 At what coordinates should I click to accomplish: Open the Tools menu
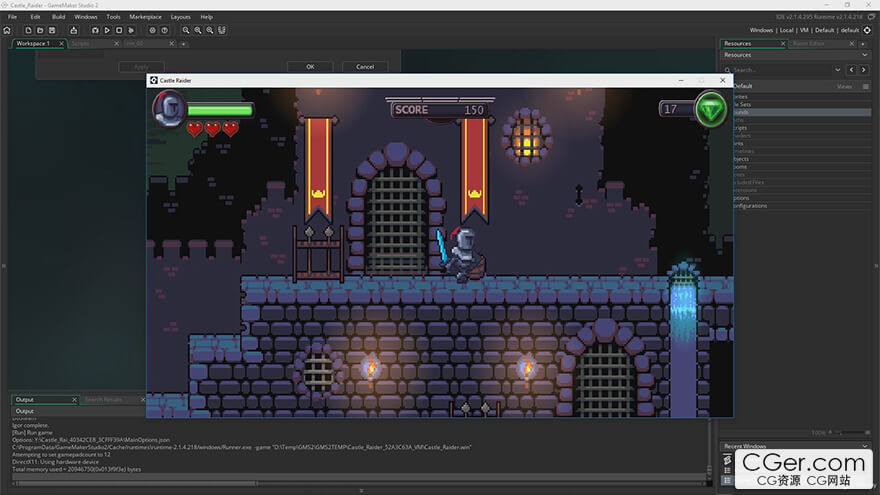click(x=113, y=17)
